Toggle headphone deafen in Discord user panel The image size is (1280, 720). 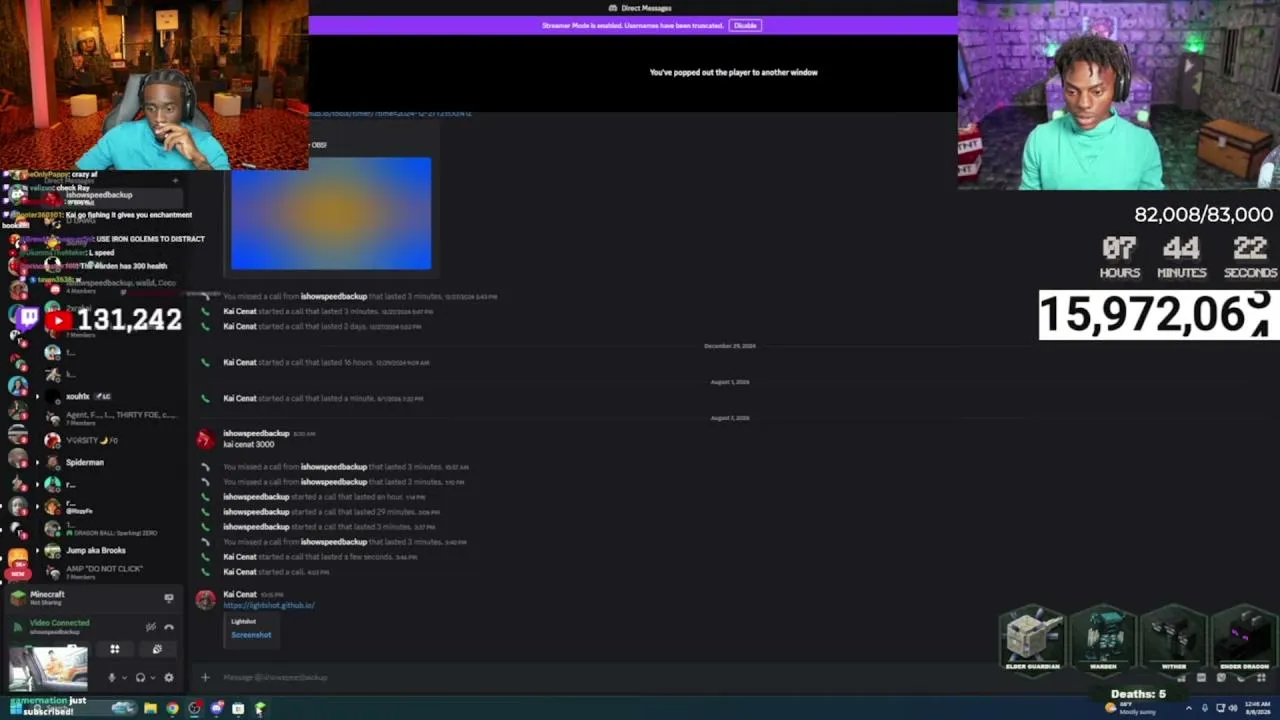[140, 677]
